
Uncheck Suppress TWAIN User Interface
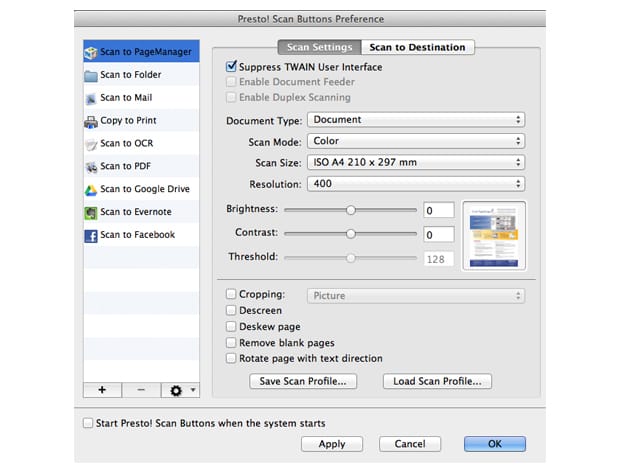pyautogui.click(x=232, y=68)
